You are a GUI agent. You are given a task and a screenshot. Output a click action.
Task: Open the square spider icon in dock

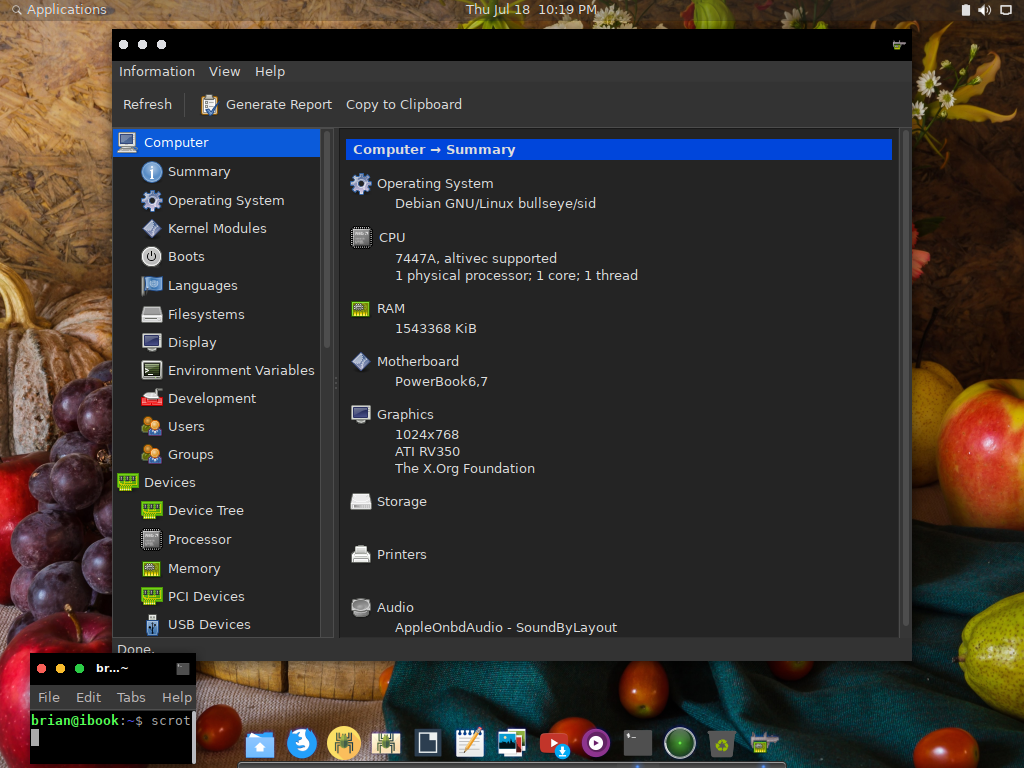(x=385, y=743)
